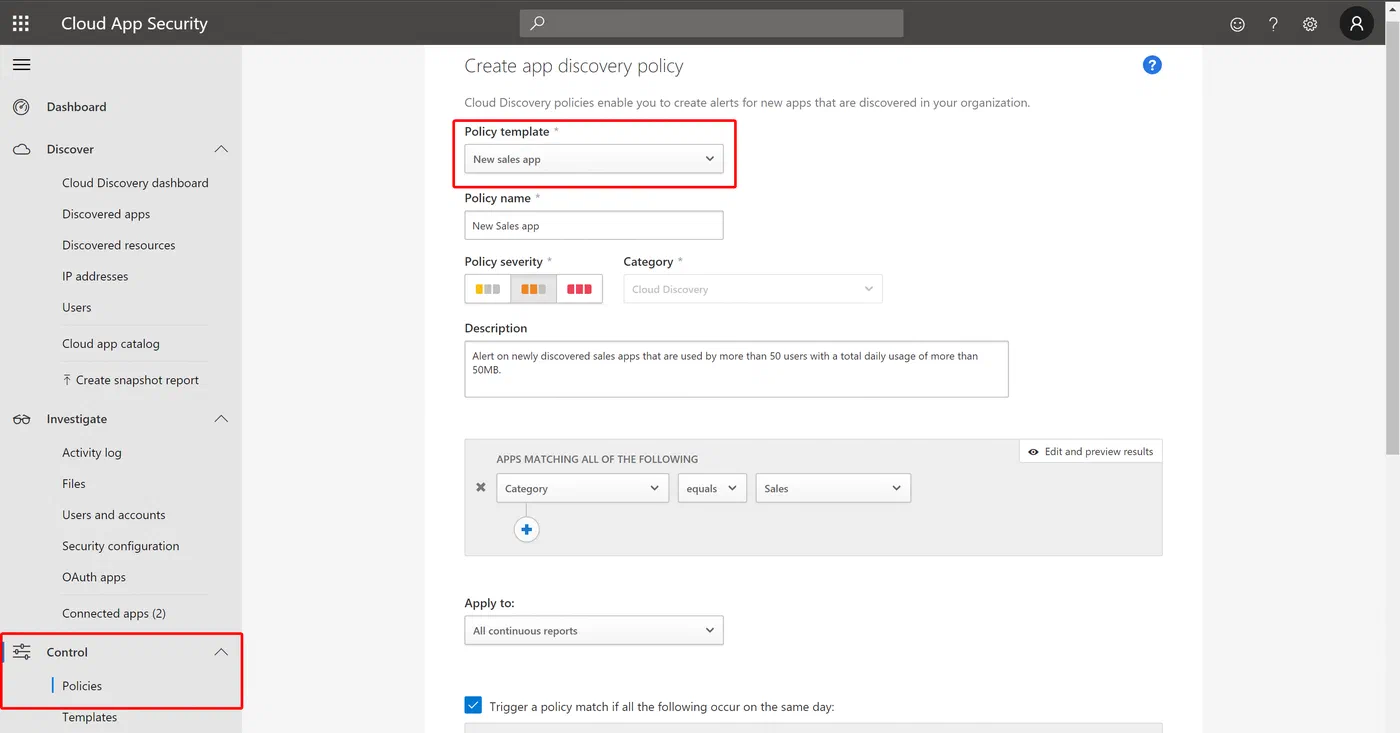
Task: Open Cloud Discovery dashboard
Action: pyautogui.click(x=135, y=183)
